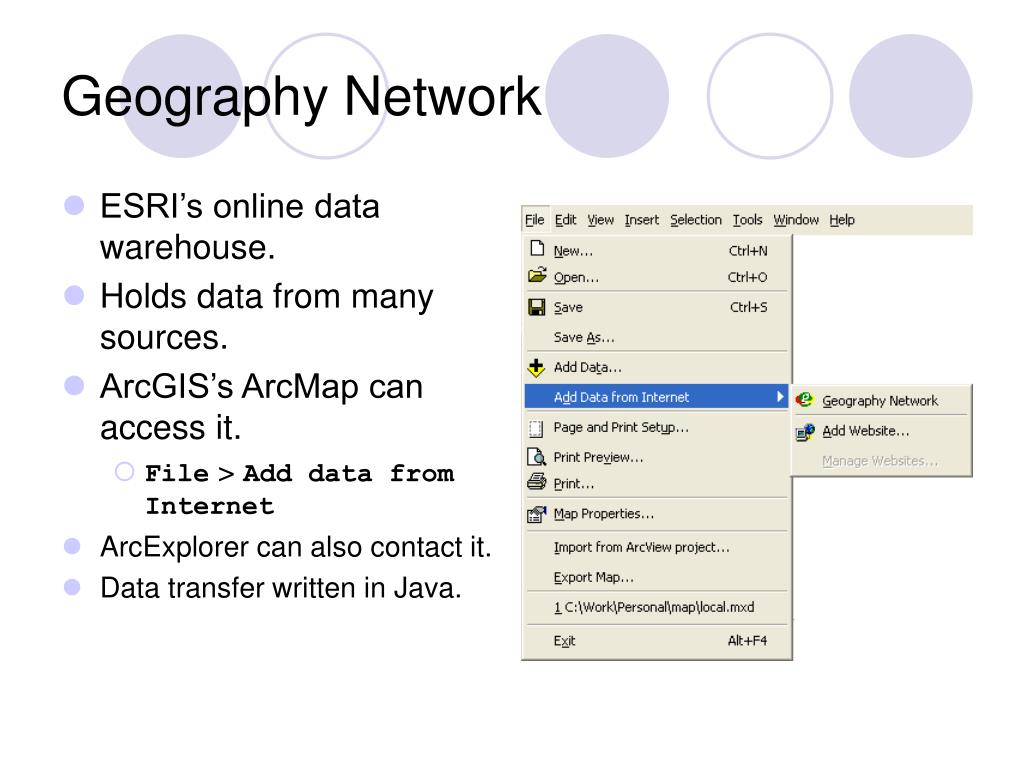Select Print... from the menu
The image size is (1024, 768).
point(656,484)
